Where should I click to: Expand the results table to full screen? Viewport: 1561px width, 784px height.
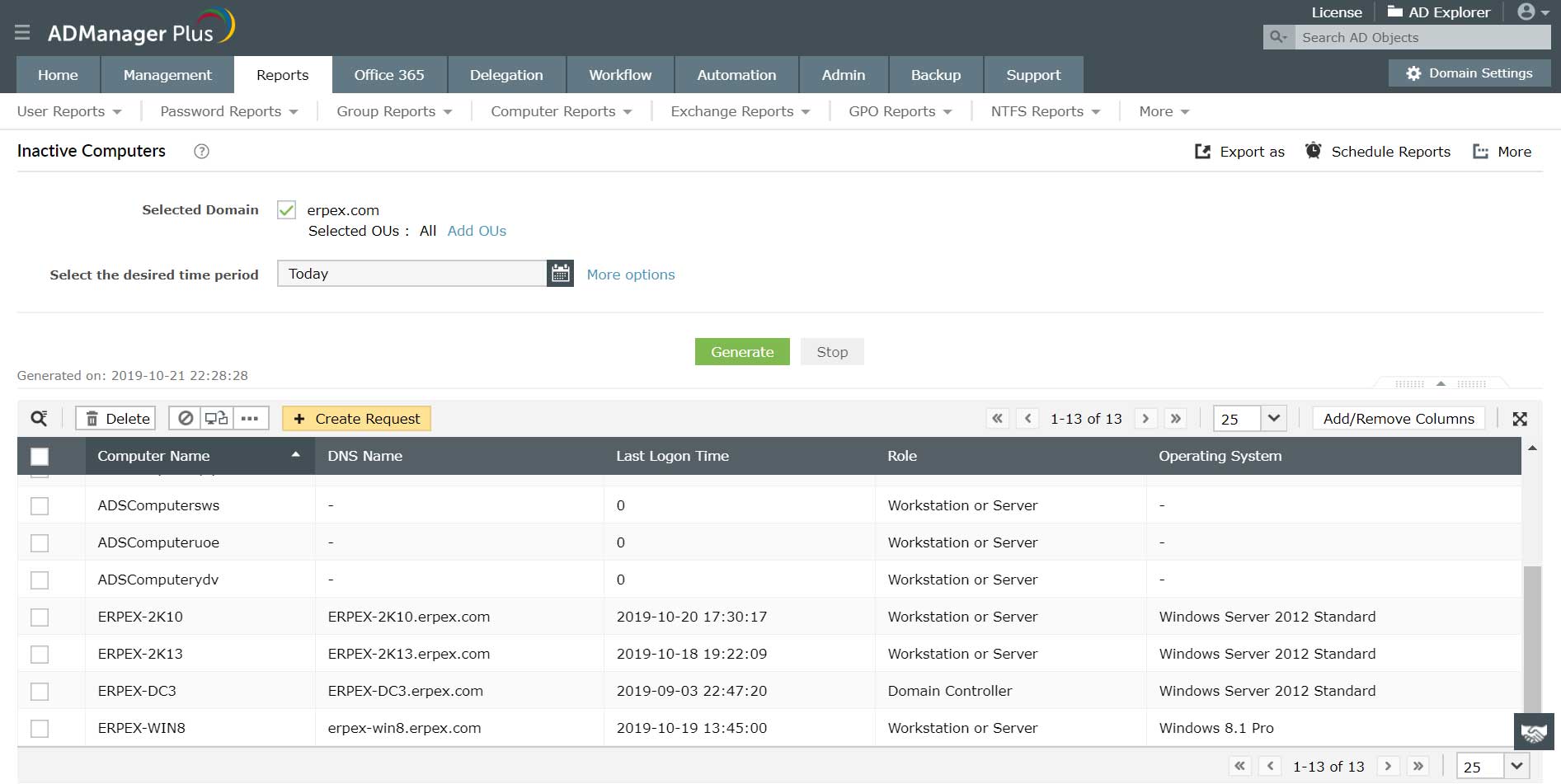pyautogui.click(x=1520, y=419)
